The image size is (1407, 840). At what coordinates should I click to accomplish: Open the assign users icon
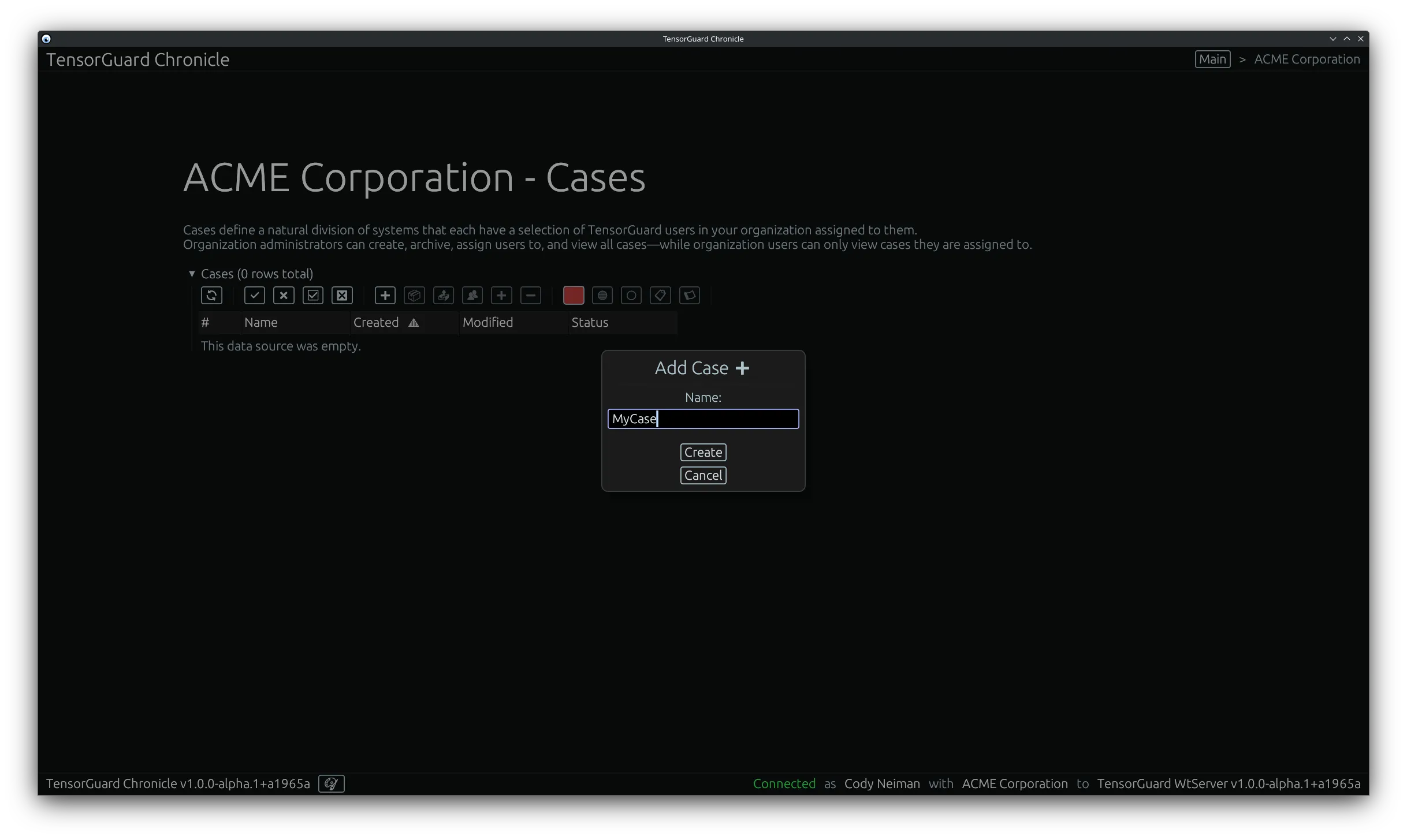(x=472, y=295)
